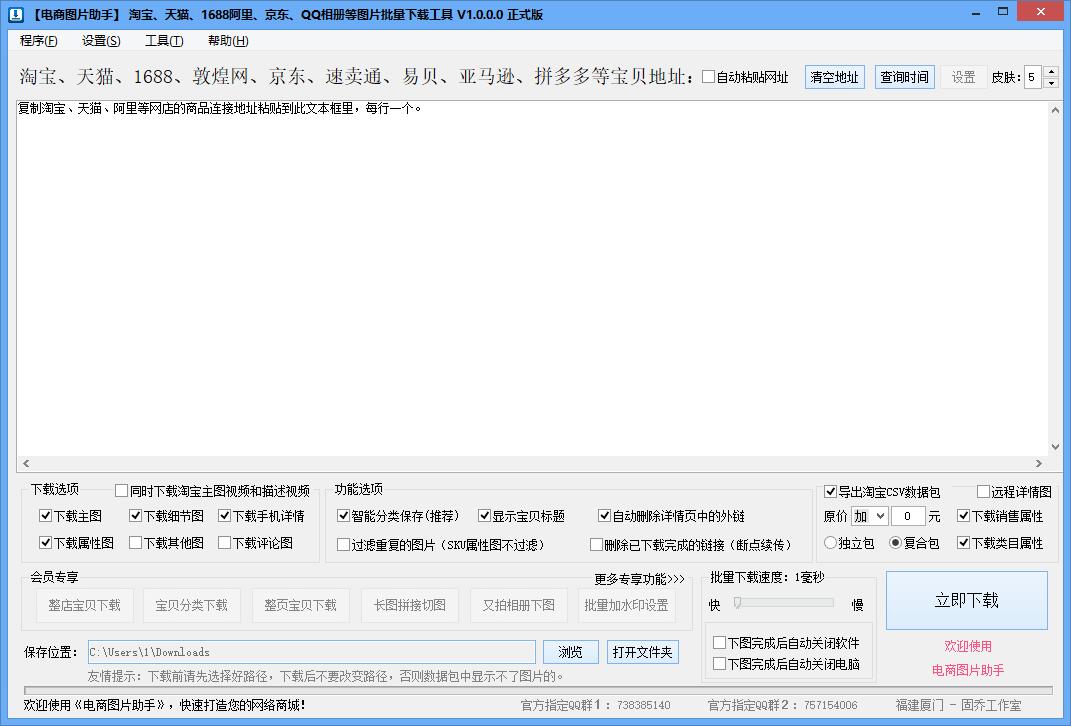Image resolution: width=1071 pixels, height=726 pixels.
Task: Click the 清空地址 button
Action: (x=834, y=76)
